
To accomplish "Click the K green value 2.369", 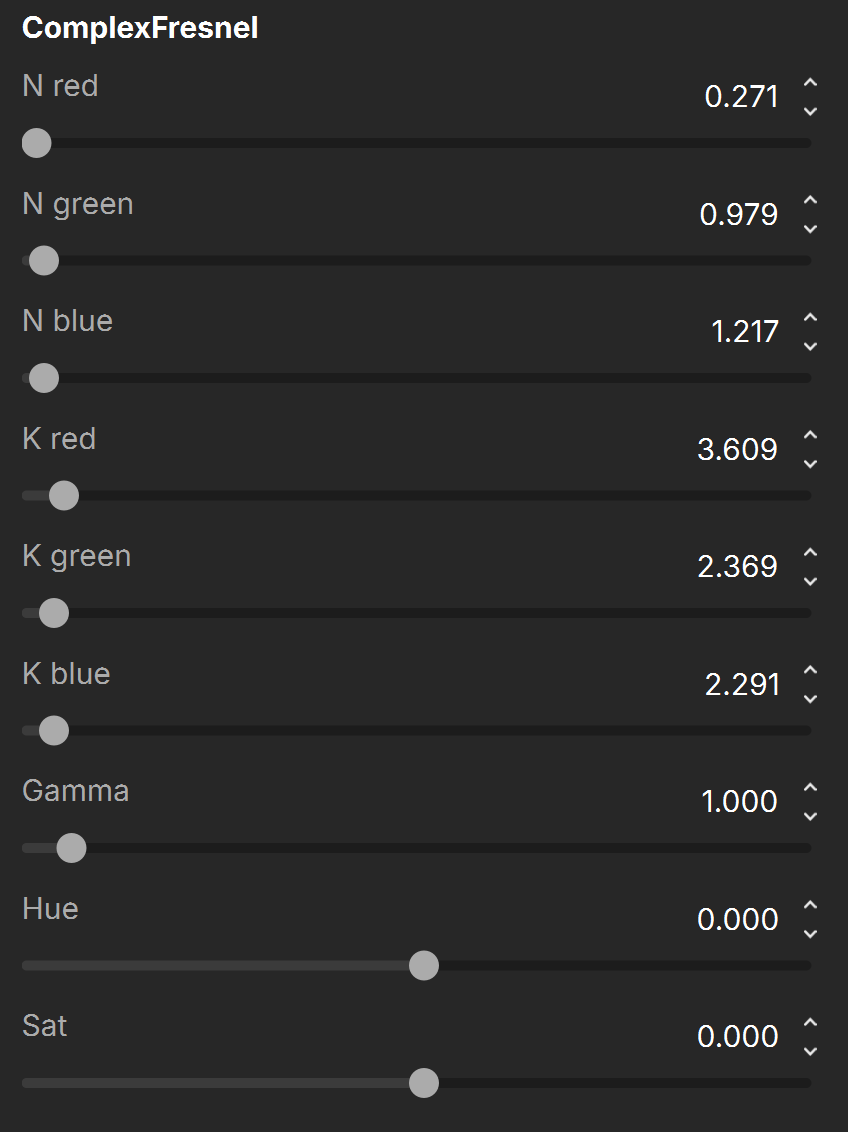I will [738, 567].
